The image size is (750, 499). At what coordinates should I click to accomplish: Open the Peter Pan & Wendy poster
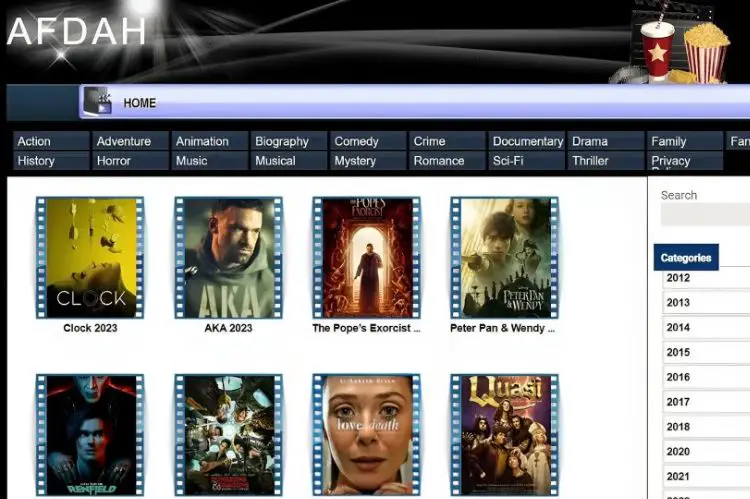[504, 258]
